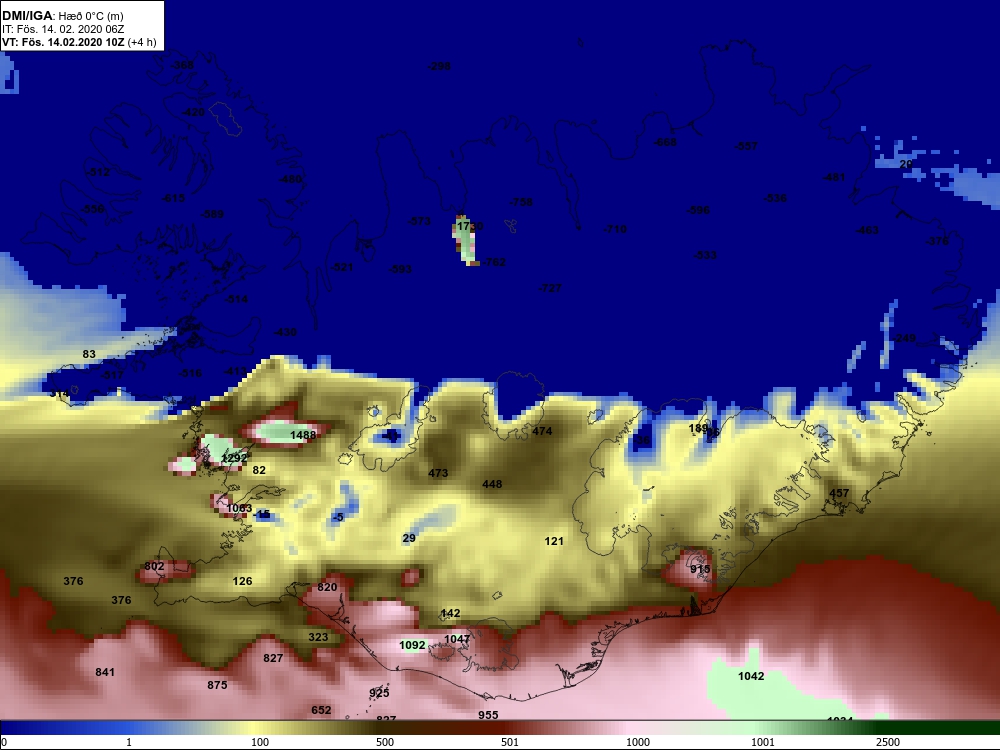Click the map value 1292
Screen dimensions: 1000x750
tap(234, 458)
